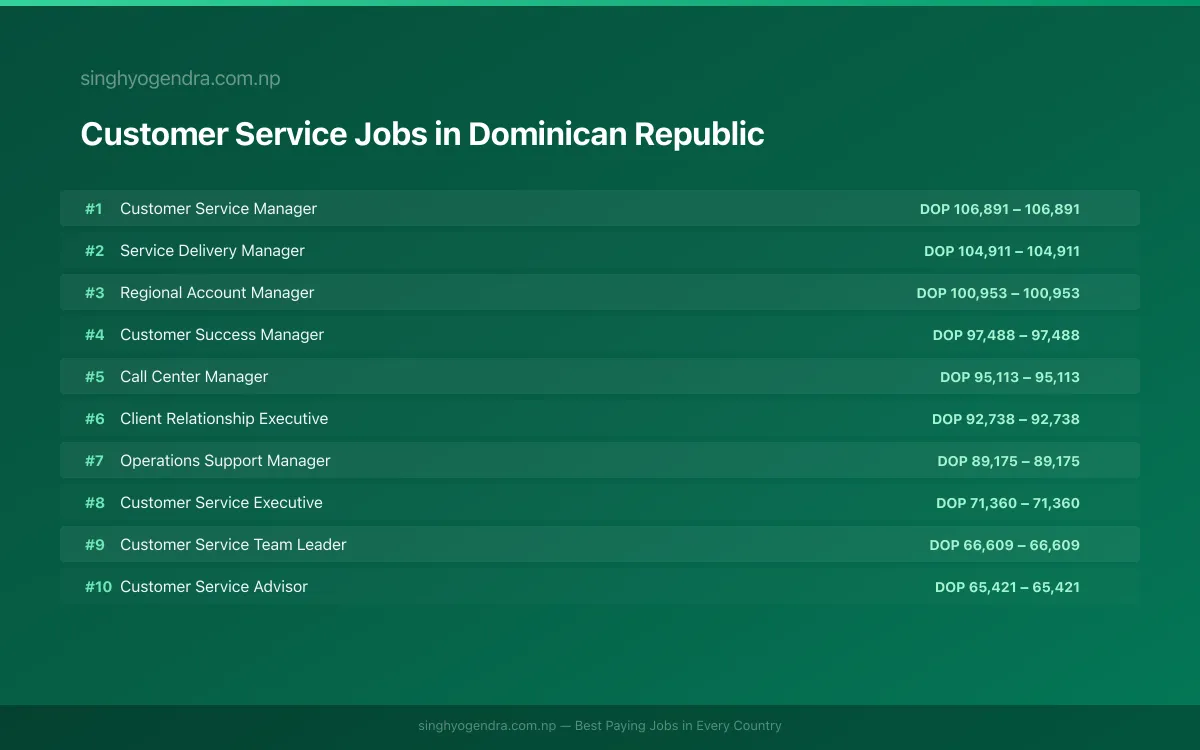Click salary DOP 106,891 – 106,891
This screenshot has height=750, width=1200.
(x=1000, y=209)
